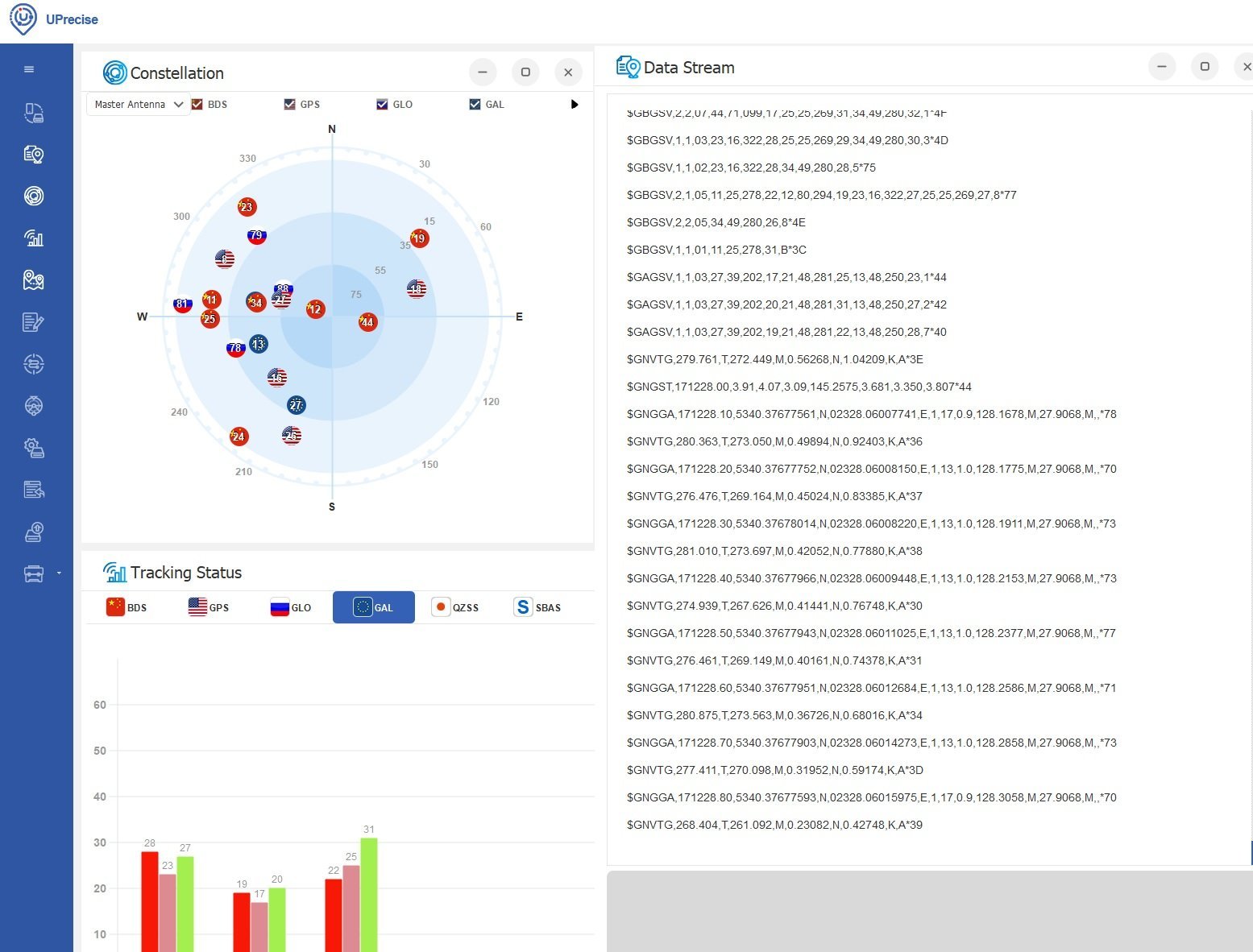Open the Master Antenna dropdown
The height and width of the screenshot is (952, 1253).
click(x=138, y=104)
